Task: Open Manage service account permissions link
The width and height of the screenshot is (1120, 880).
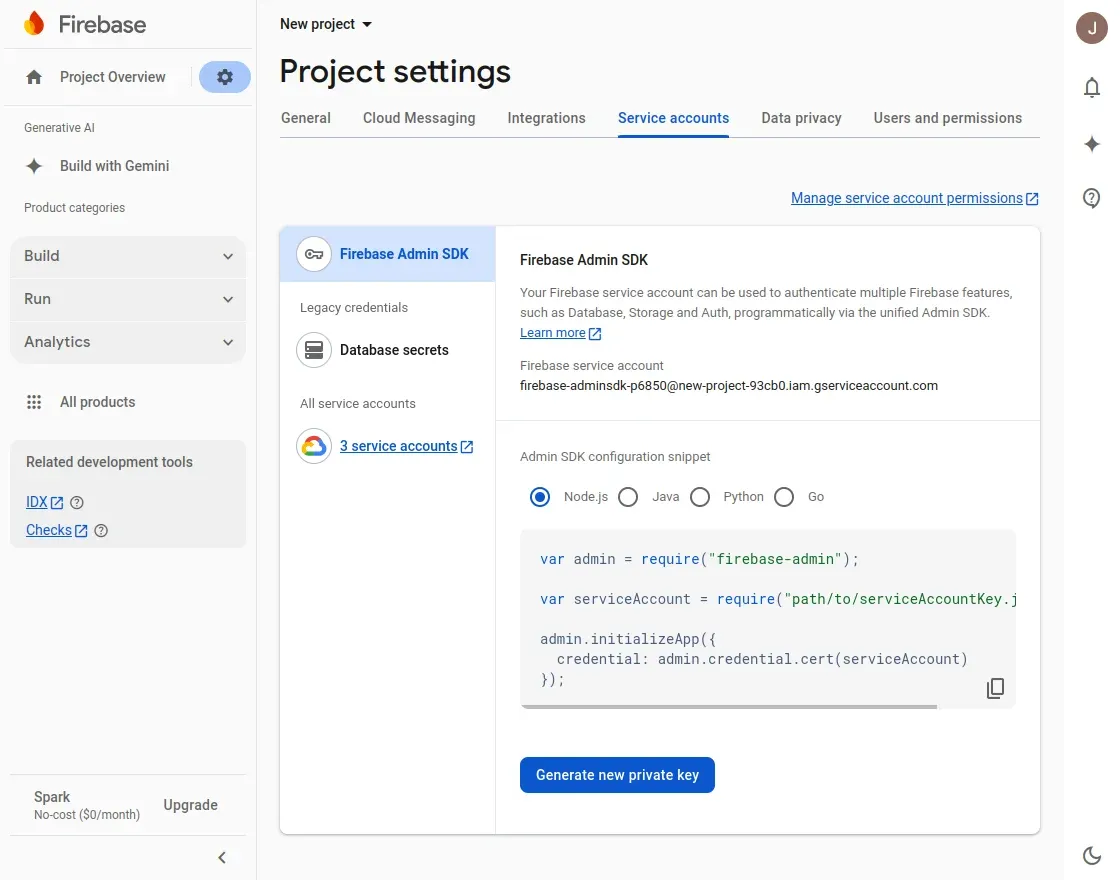Action: click(906, 198)
